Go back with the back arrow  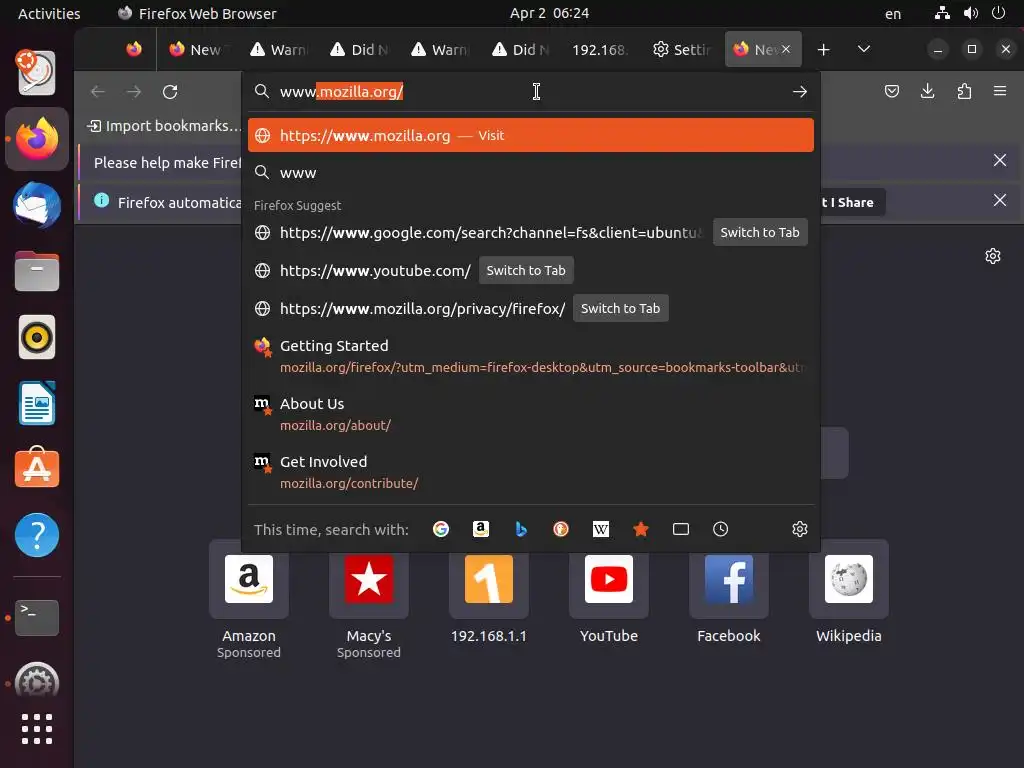[x=98, y=92]
